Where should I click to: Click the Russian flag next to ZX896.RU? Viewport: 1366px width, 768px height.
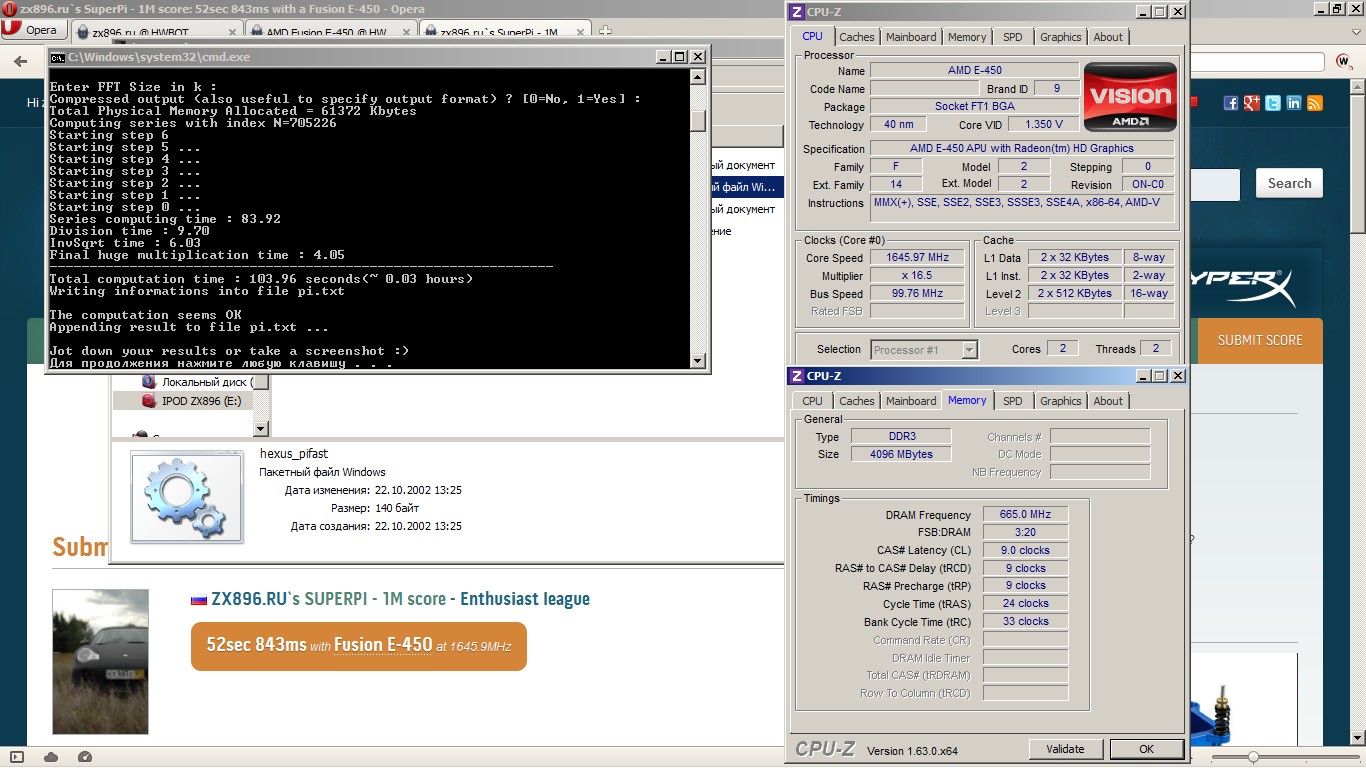[199, 600]
